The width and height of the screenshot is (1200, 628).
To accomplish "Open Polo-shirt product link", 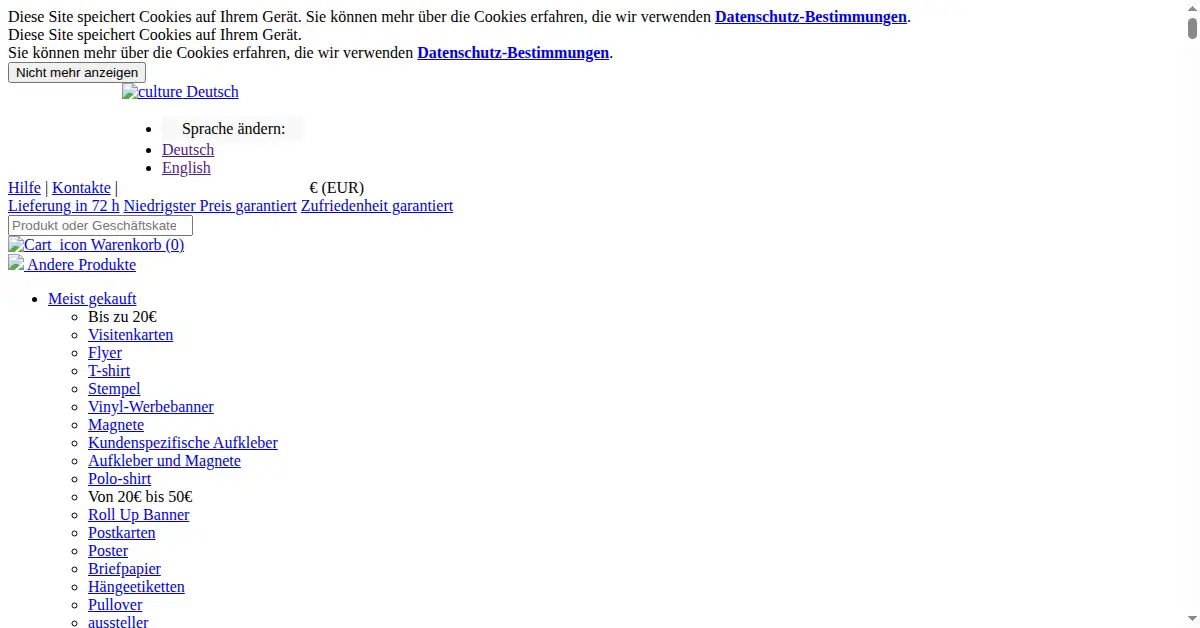I will point(120,479).
